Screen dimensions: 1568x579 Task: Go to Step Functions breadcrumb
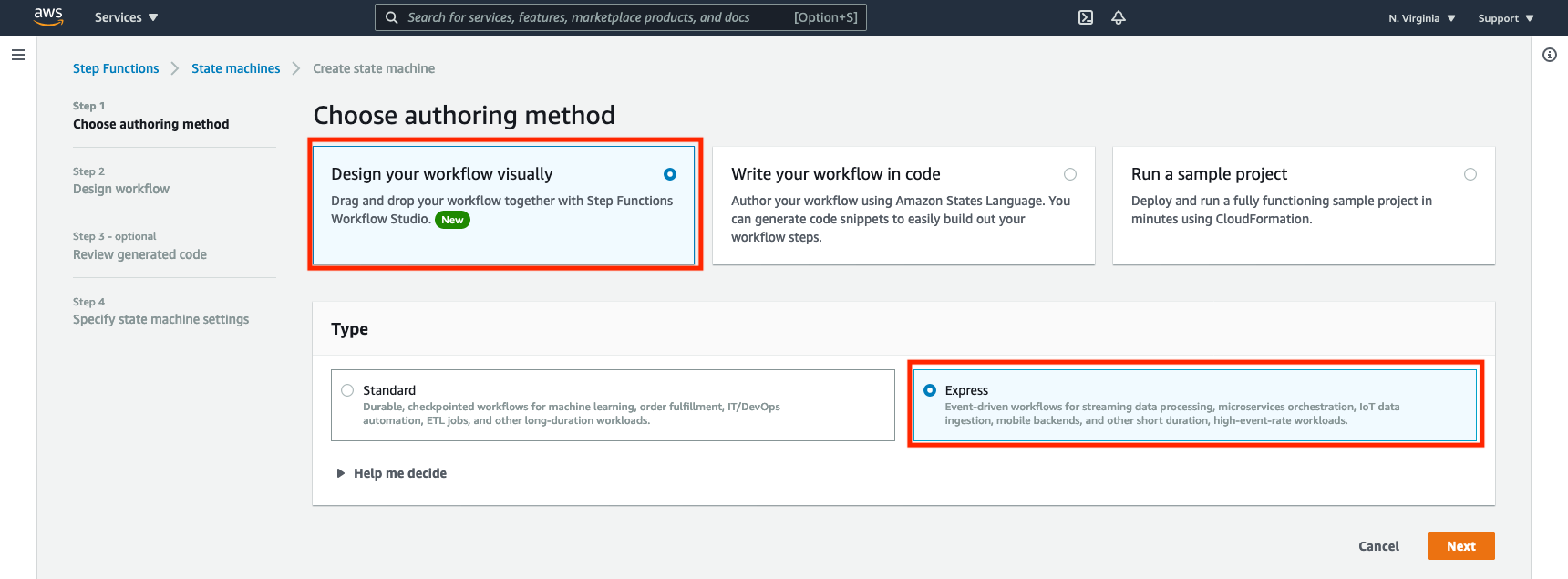pos(116,68)
